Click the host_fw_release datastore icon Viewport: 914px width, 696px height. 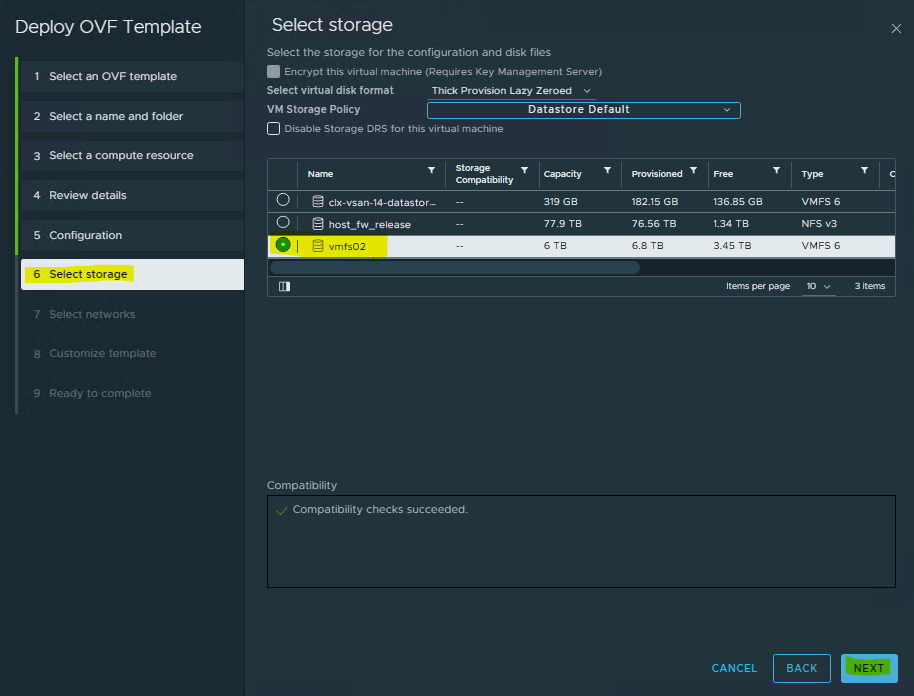[x=318, y=224]
